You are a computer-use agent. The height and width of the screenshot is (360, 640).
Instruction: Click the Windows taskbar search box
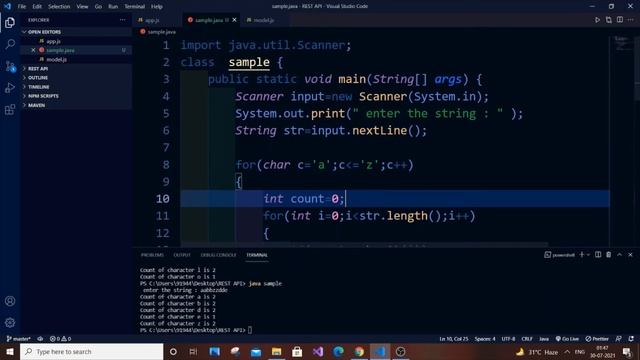pyautogui.click(x=91, y=351)
